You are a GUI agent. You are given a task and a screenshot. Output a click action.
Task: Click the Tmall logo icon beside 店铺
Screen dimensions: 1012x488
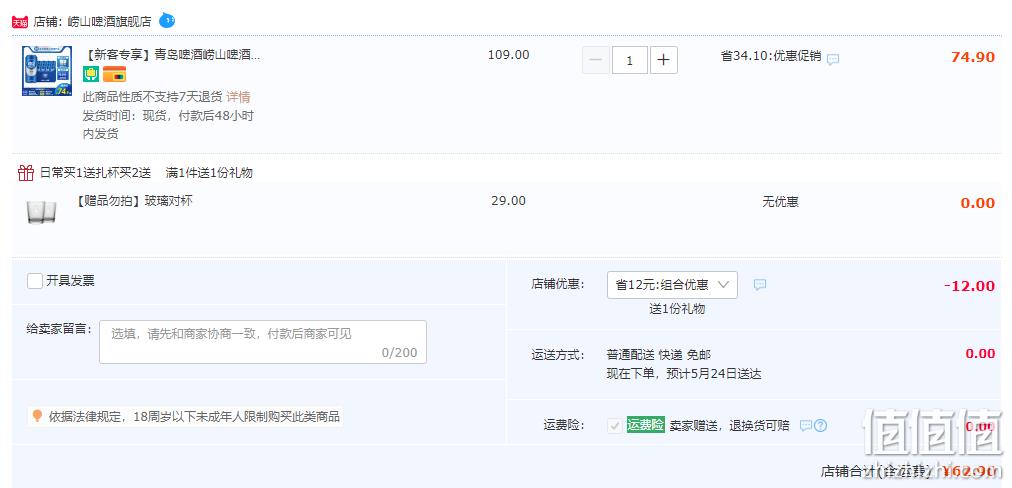coord(20,22)
